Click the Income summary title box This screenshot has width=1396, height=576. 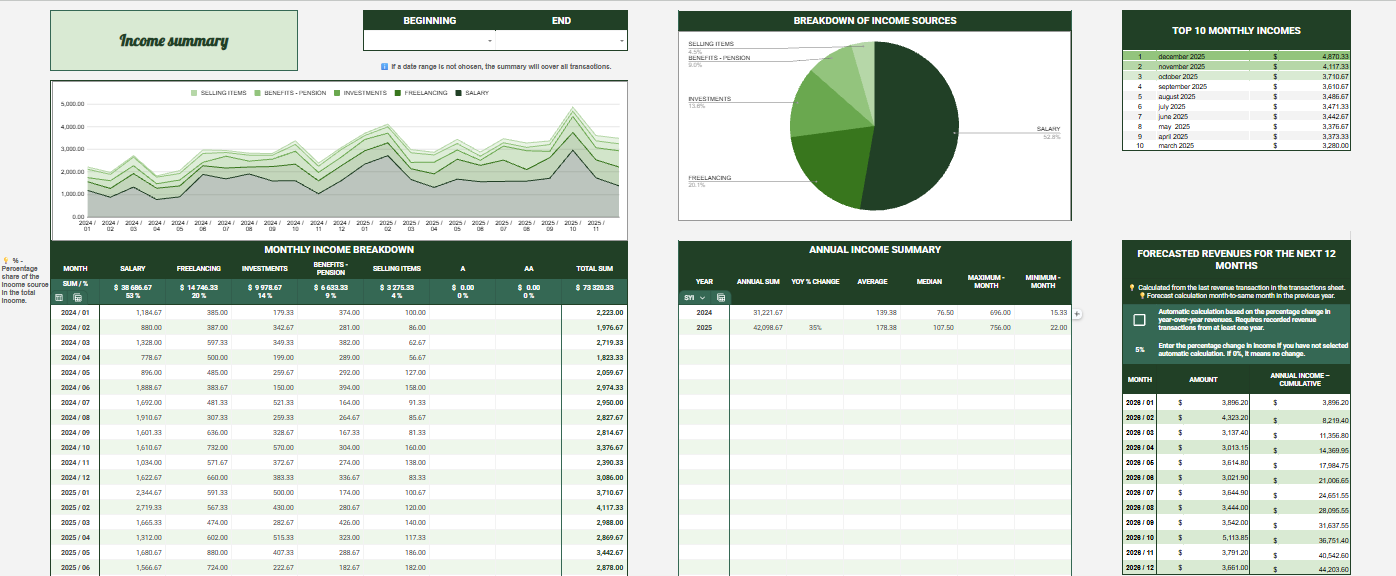pyautogui.click(x=174, y=41)
